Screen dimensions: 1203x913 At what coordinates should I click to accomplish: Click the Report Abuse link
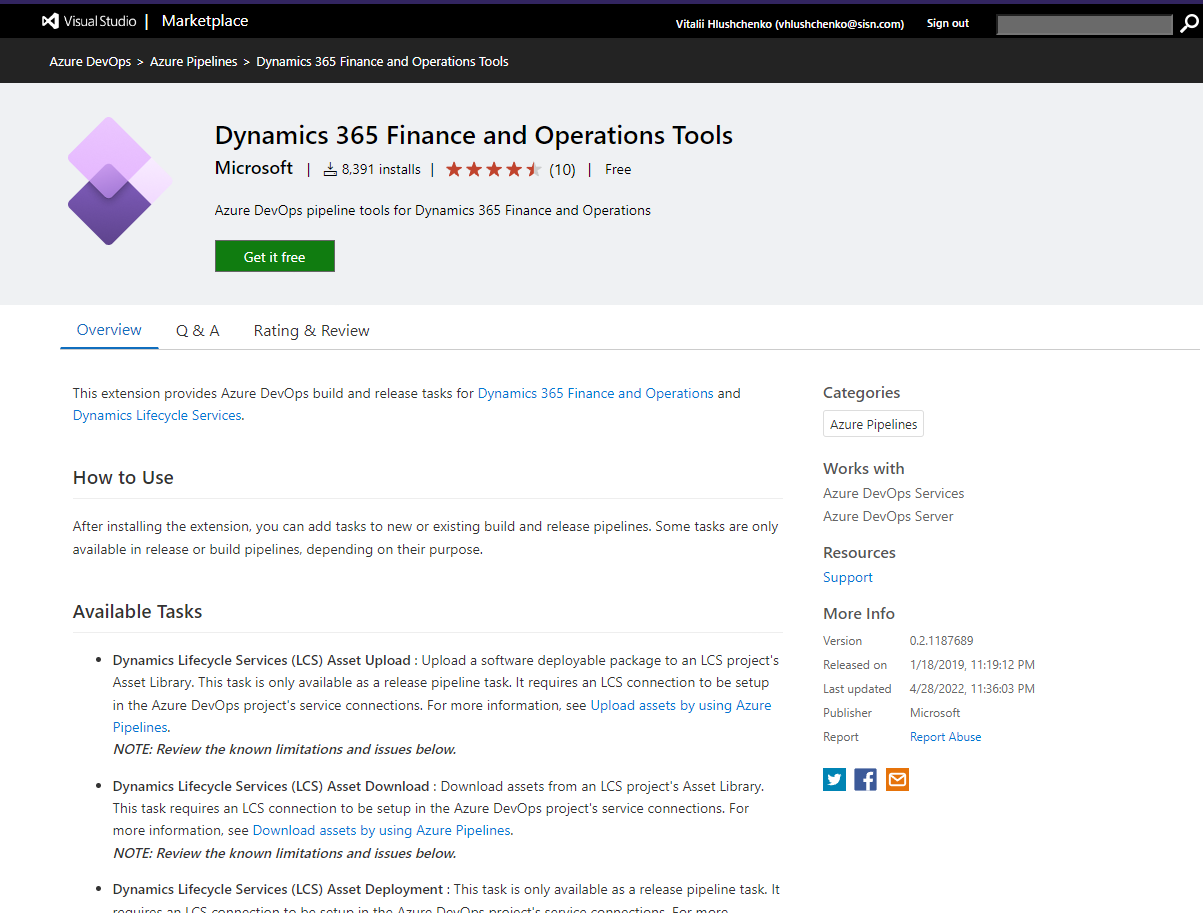click(x=945, y=737)
